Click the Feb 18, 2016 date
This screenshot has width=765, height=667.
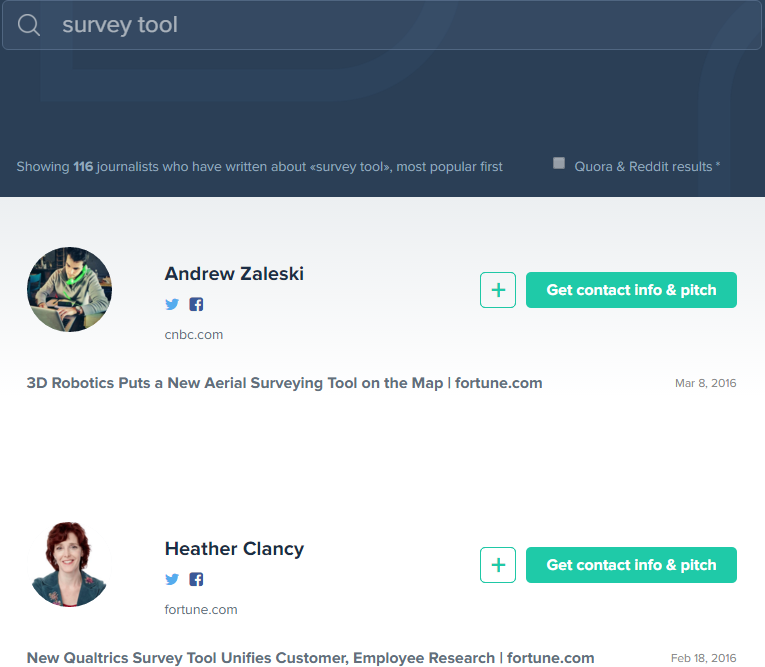pyautogui.click(x=704, y=658)
